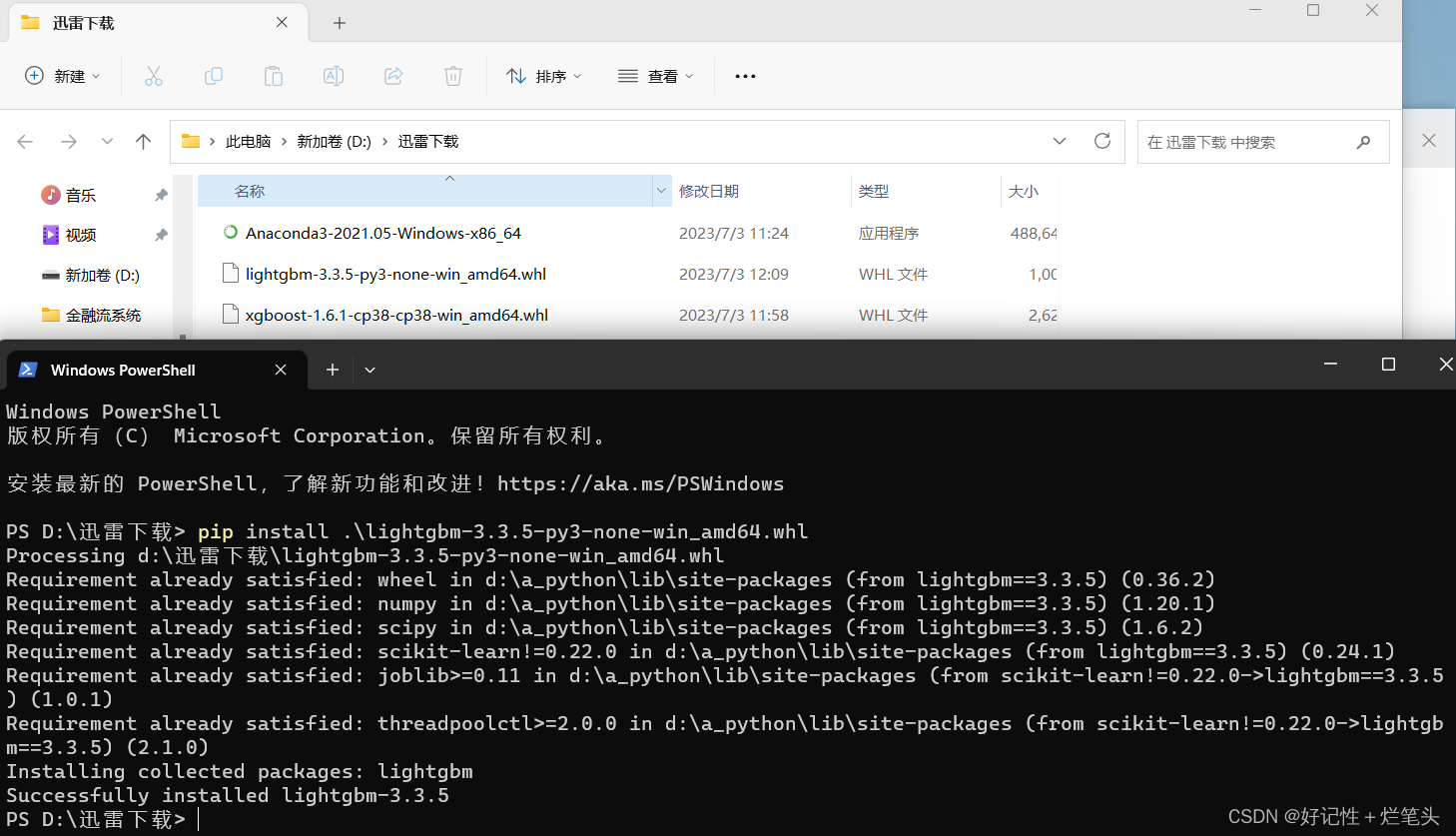Sort files by the 修改日期 column header
The width and height of the screenshot is (1456, 836).
pos(709,191)
